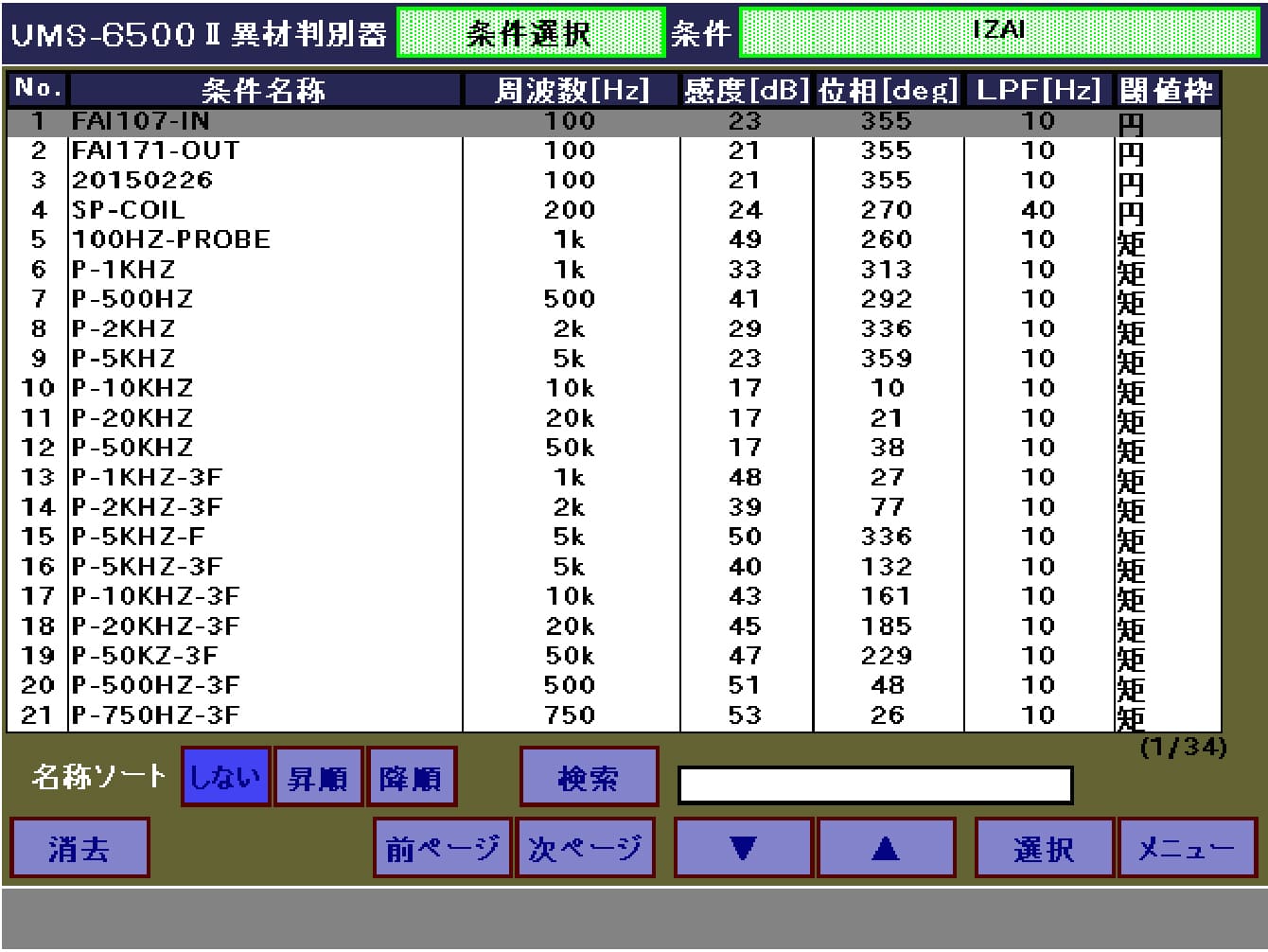
Task: Click the 条件選択 header button
Action: [x=530, y=33]
